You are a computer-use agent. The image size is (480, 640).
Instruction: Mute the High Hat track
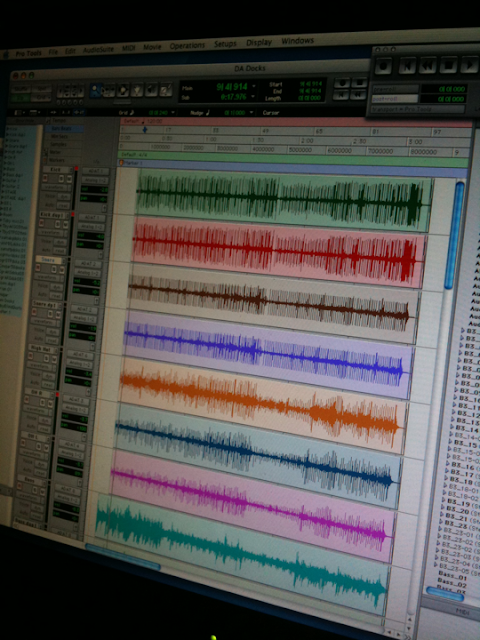pos(54,358)
